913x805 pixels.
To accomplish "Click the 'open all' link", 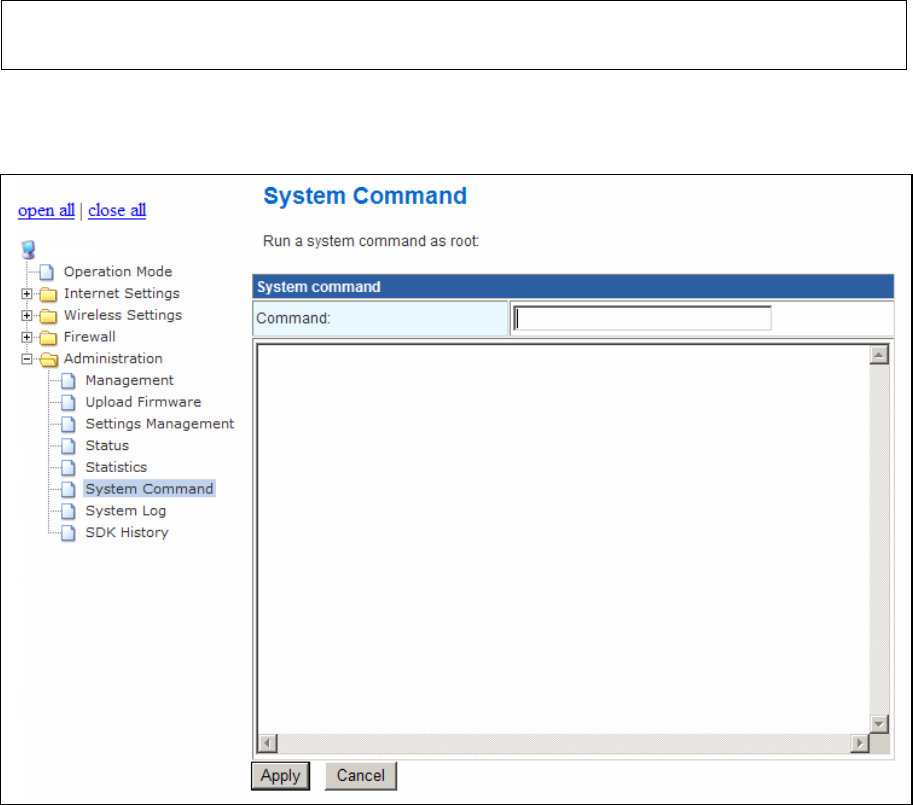I will (47, 210).
